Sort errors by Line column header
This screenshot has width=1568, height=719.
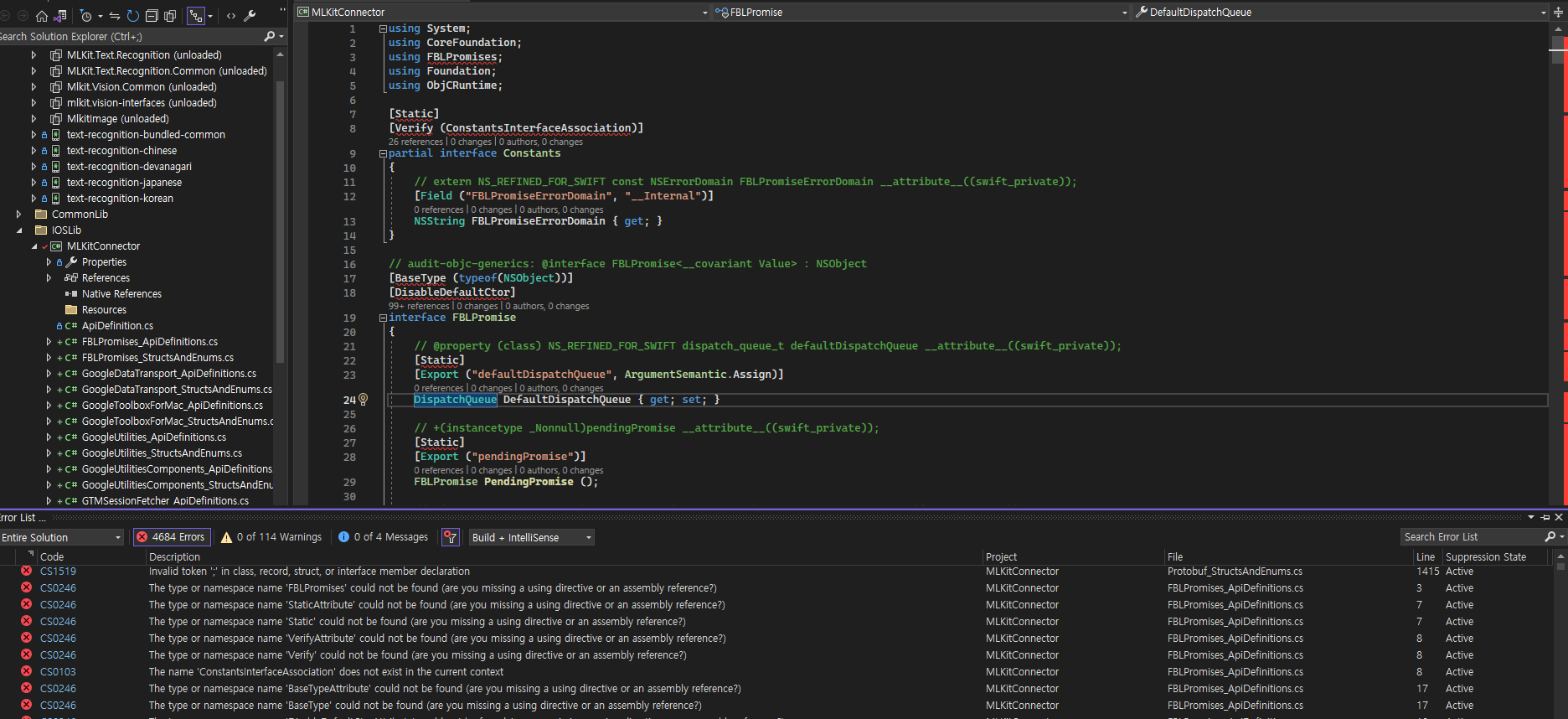pos(1426,556)
